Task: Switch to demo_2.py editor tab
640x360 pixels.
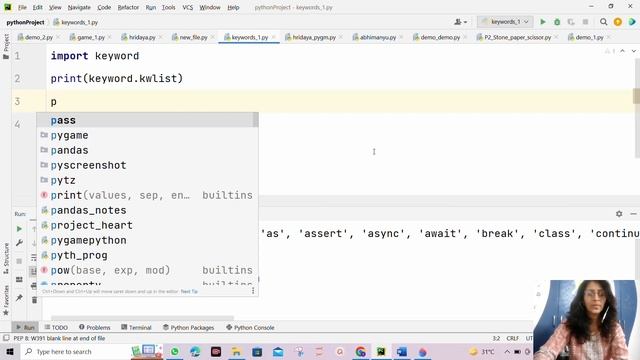Action: point(39,37)
